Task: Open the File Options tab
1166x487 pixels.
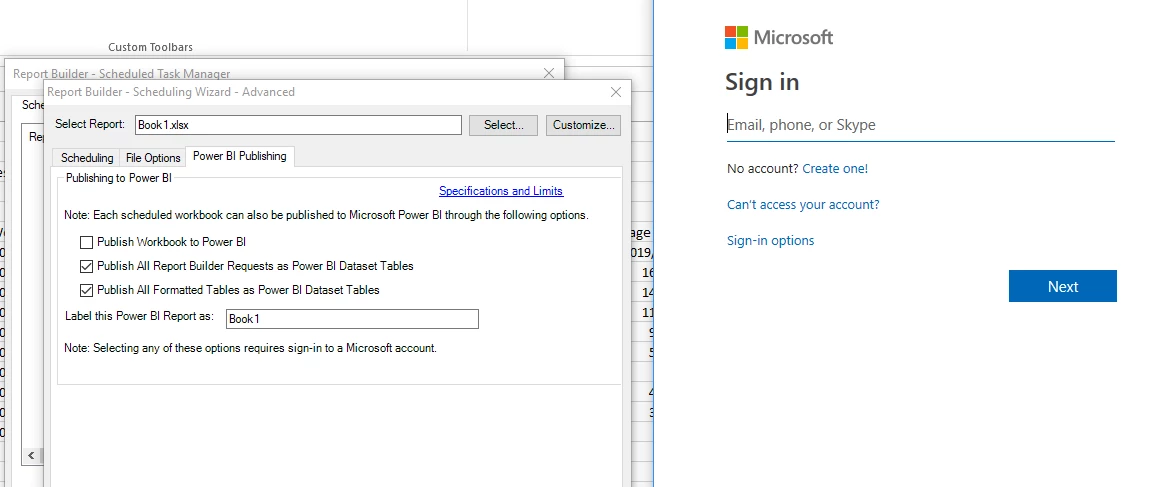Action: coord(153,158)
